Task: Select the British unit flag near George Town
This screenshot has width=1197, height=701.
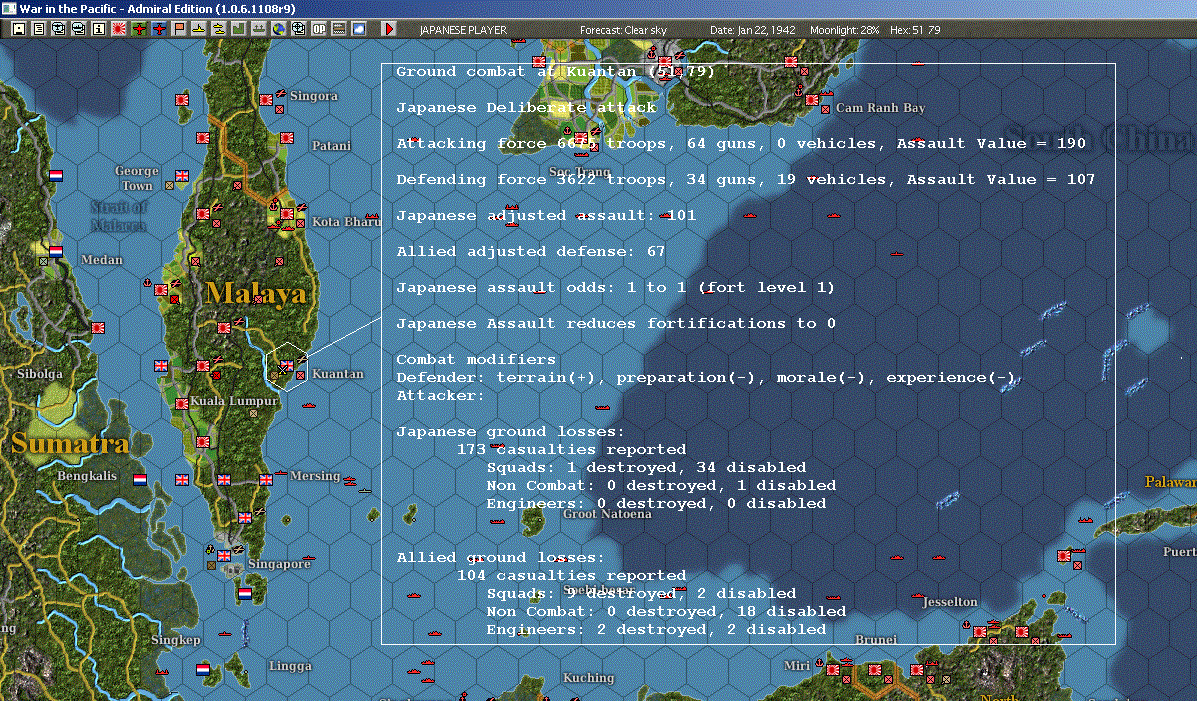Action: tap(182, 176)
